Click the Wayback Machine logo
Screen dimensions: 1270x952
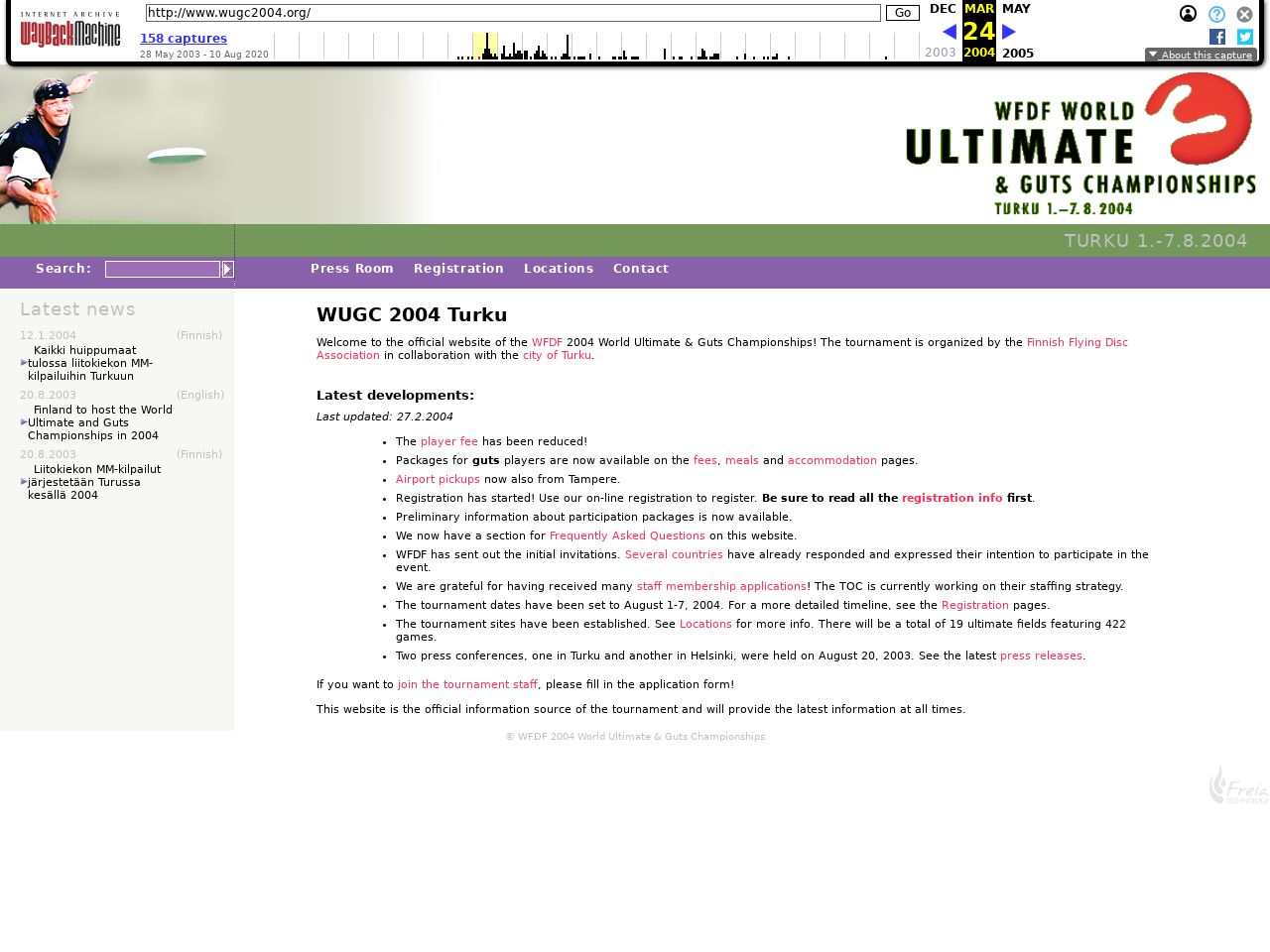point(70,32)
